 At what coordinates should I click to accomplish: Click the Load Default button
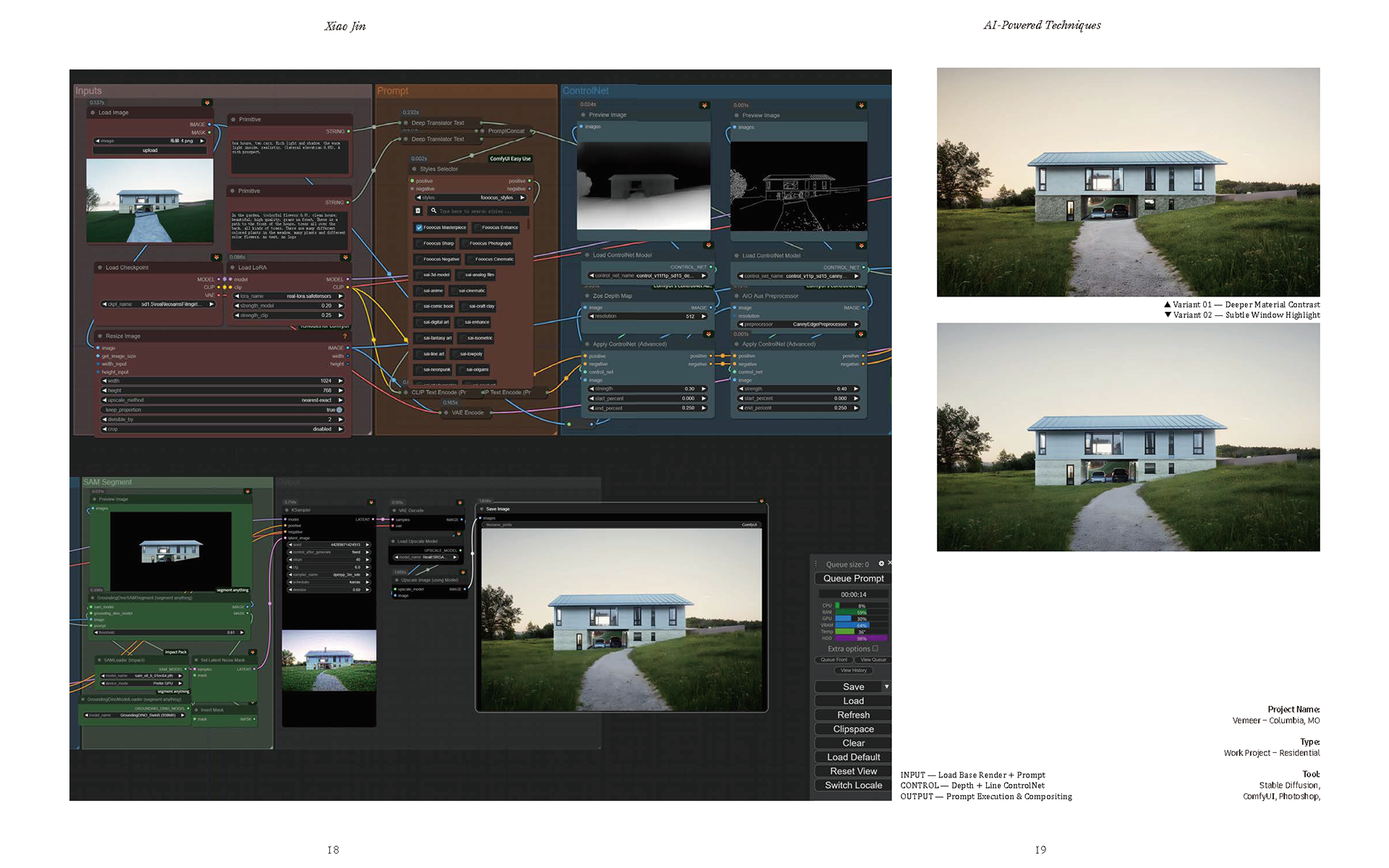pos(853,757)
